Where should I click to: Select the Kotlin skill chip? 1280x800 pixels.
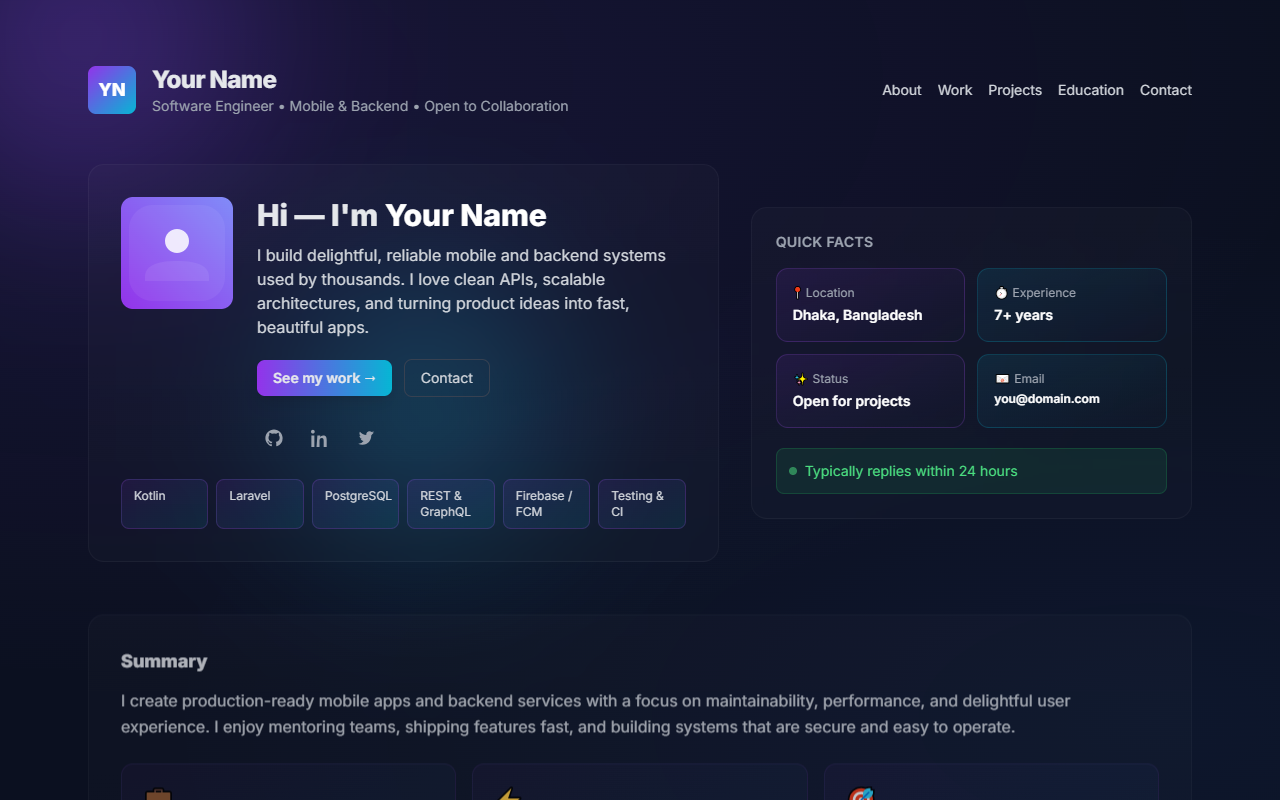pyautogui.click(x=163, y=503)
